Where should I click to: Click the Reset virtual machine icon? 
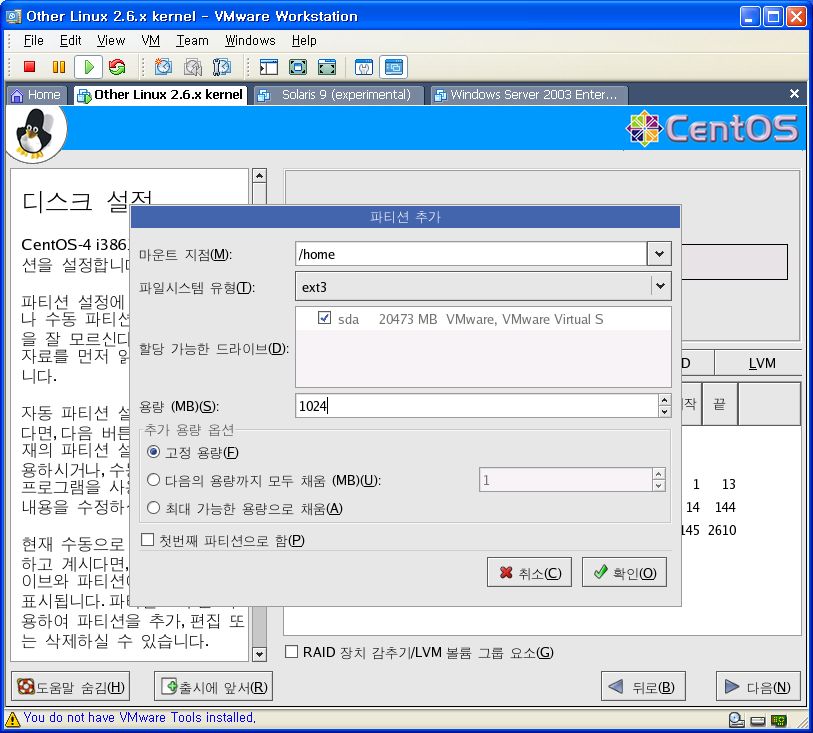click(117, 67)
